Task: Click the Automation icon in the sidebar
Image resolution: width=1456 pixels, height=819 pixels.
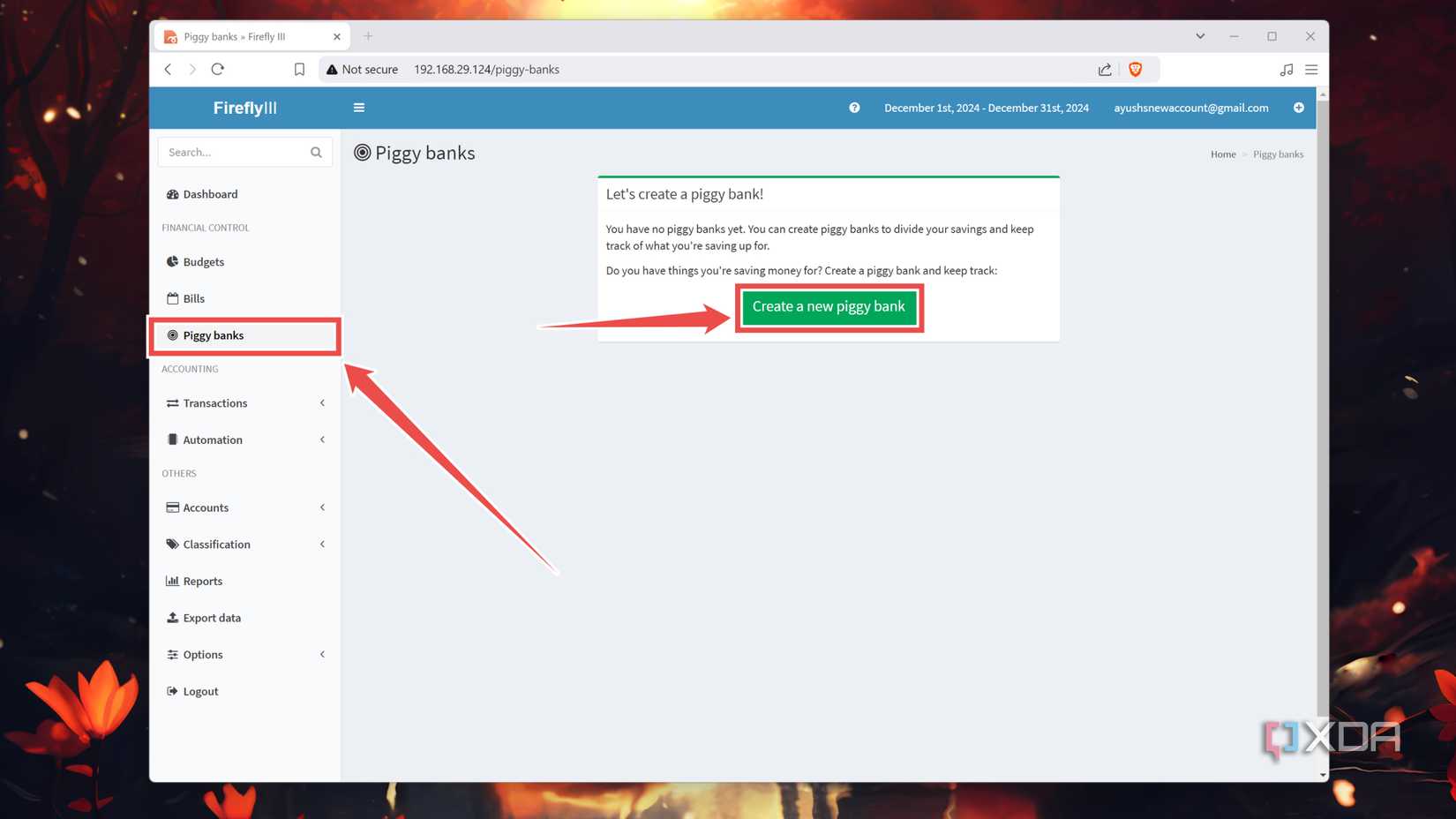Action: 173,440
